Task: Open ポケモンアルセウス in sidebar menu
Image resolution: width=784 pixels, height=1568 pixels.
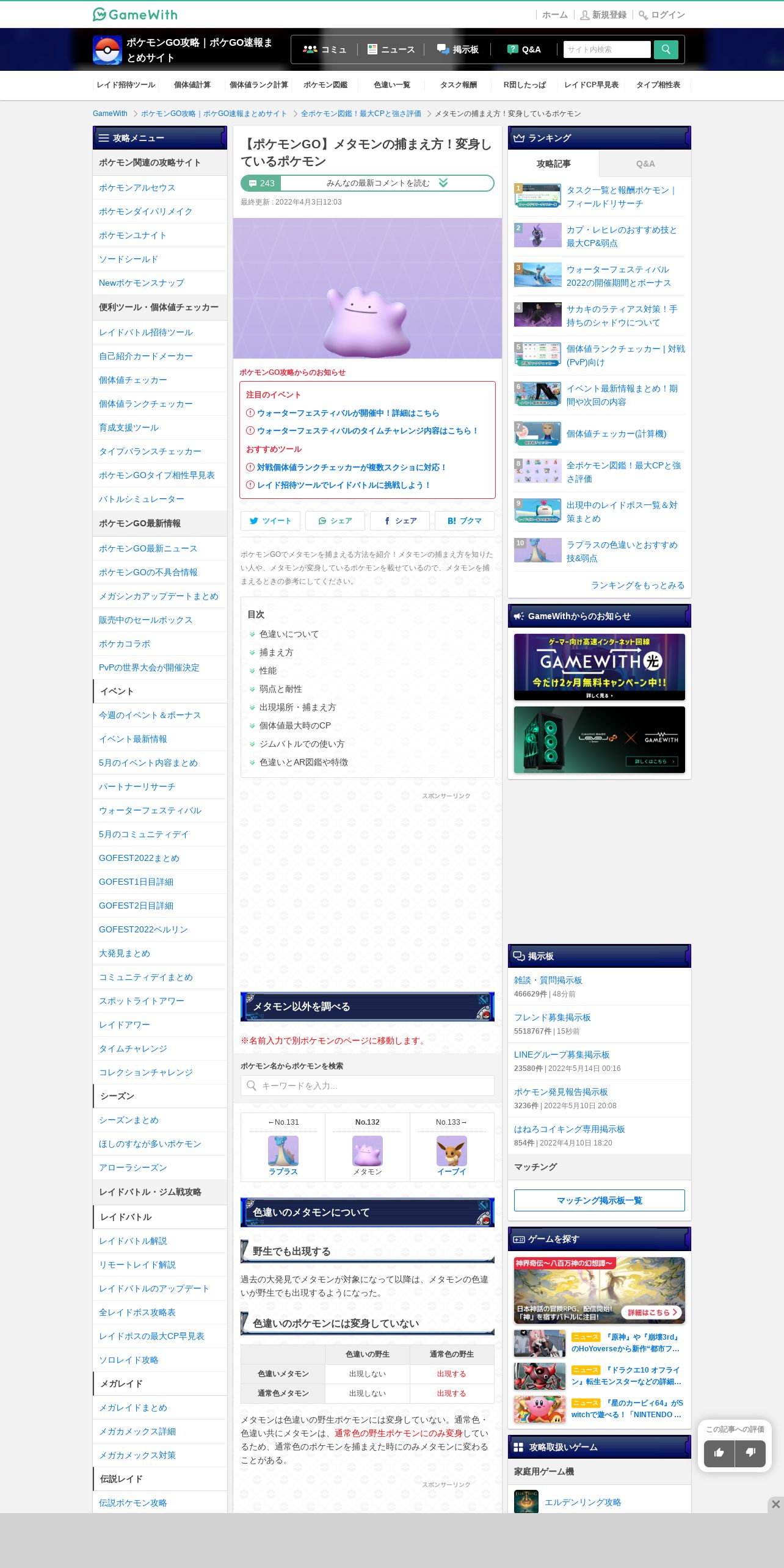Action: (160, 187)
